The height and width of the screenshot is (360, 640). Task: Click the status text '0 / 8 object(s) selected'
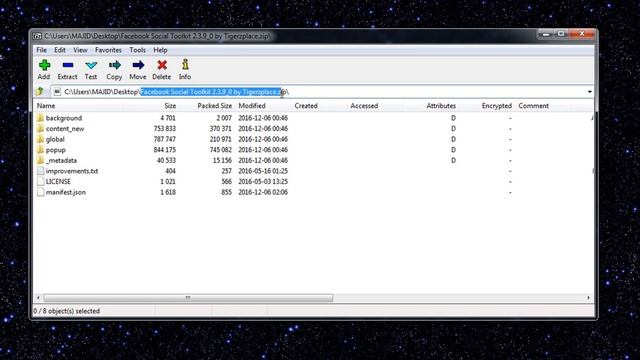point(67,311)
